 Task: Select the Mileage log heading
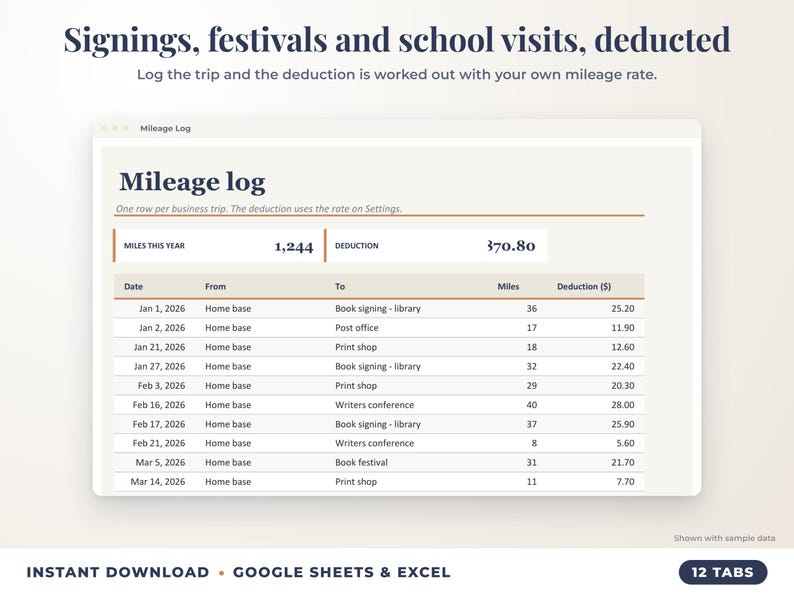(192, 182)
